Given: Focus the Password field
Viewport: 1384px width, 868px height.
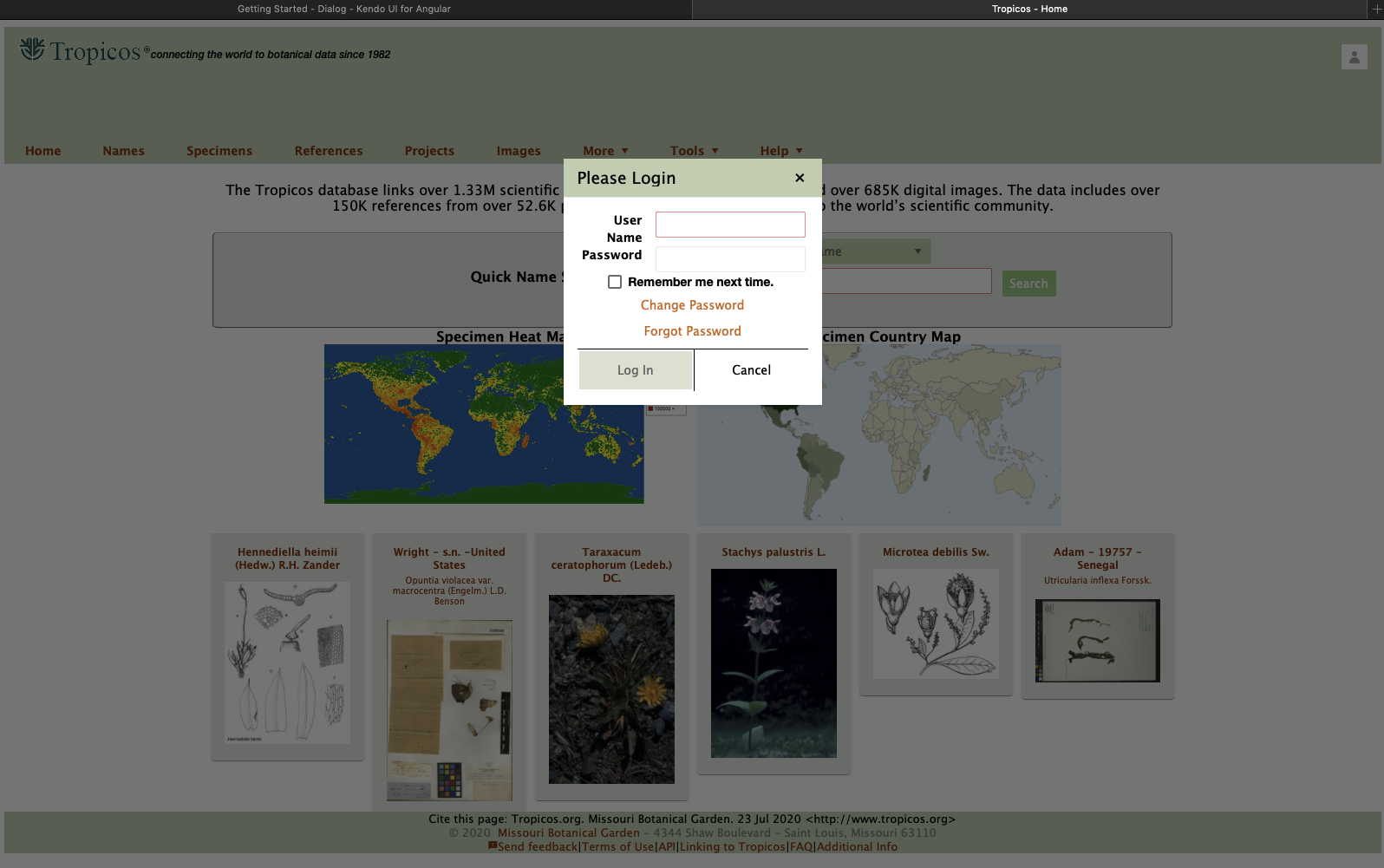Looking at the screenshot, I should [x=730, y=259].
